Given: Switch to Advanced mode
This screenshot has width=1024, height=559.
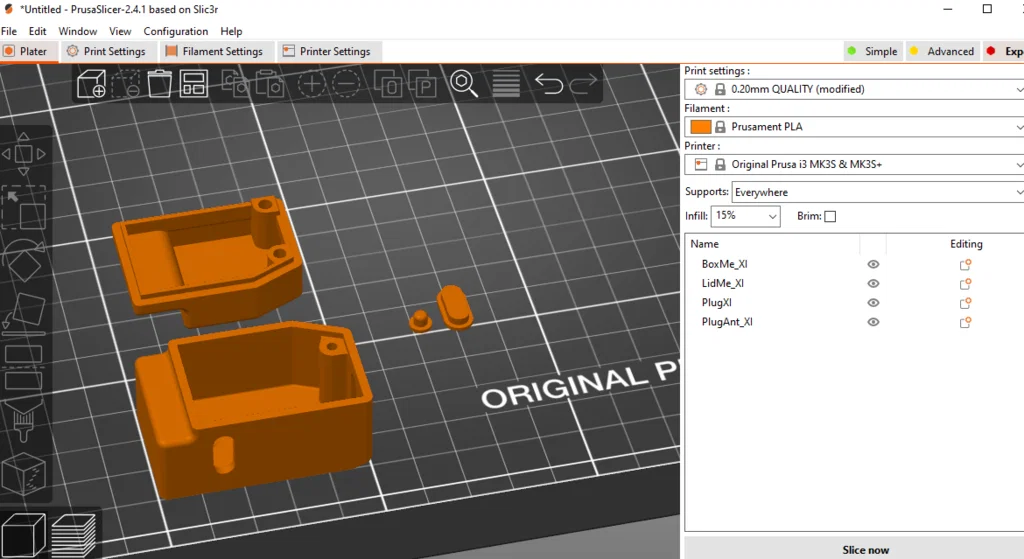Looking at the screenshot, I should point(941,52).
